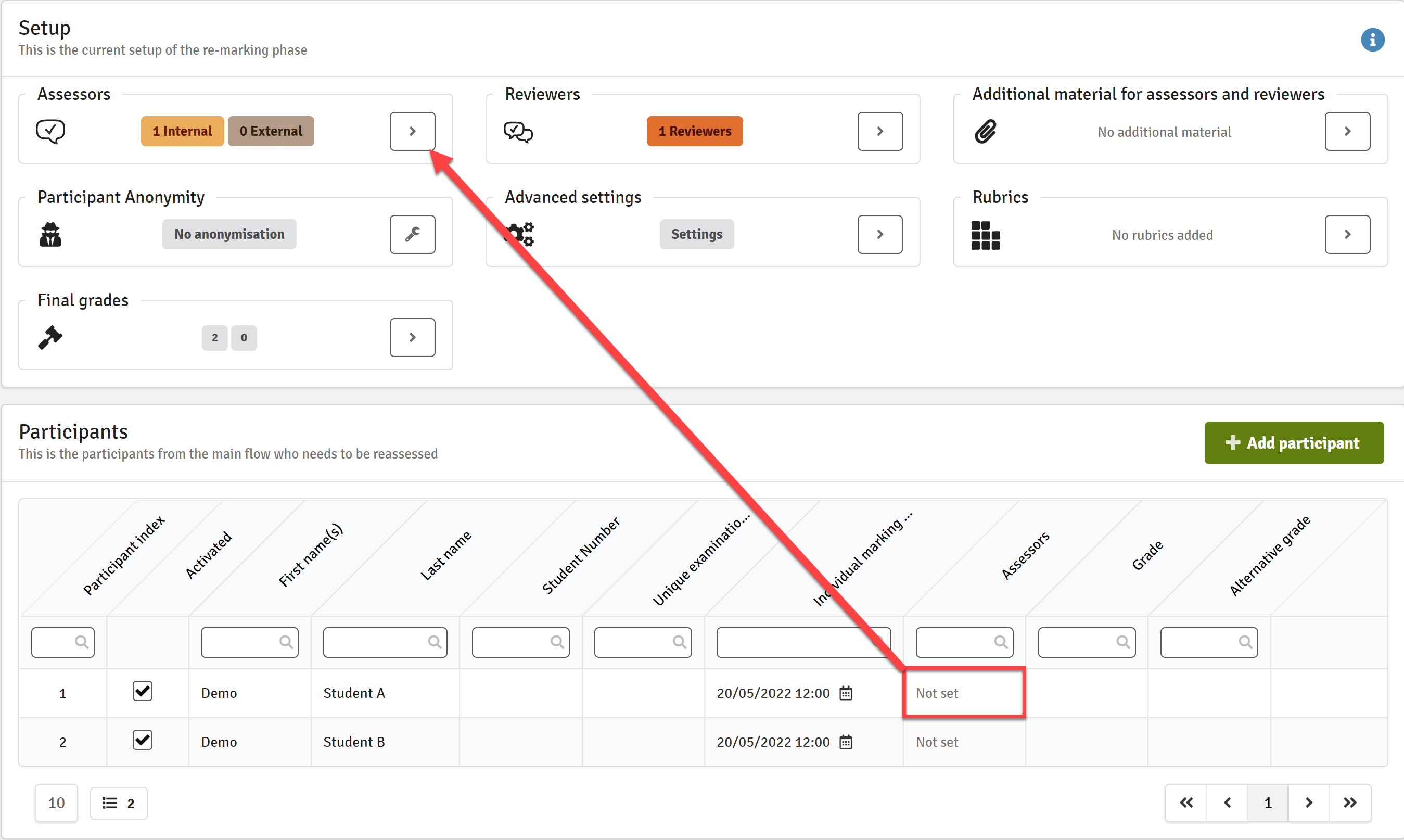This screenshot has width=1404, height=840.
Task: Expand the Assessors panel chevron
Action: click(412, 131)
